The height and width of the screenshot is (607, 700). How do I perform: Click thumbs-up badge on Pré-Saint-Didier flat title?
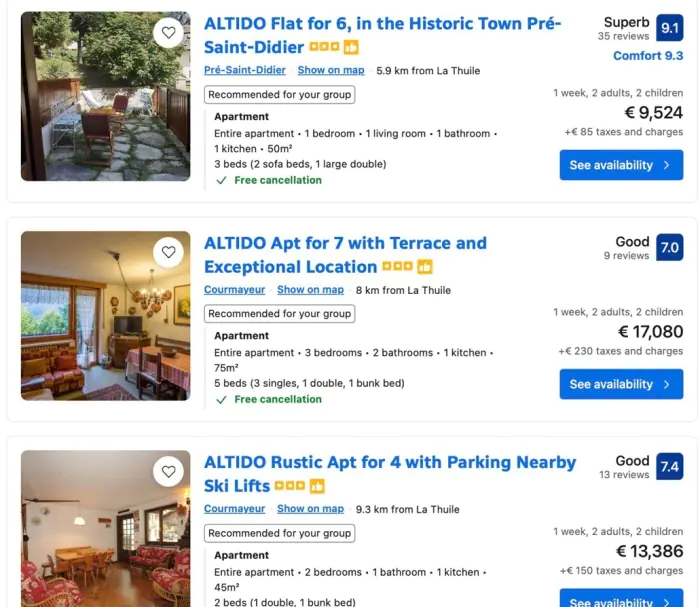(351, 48)
